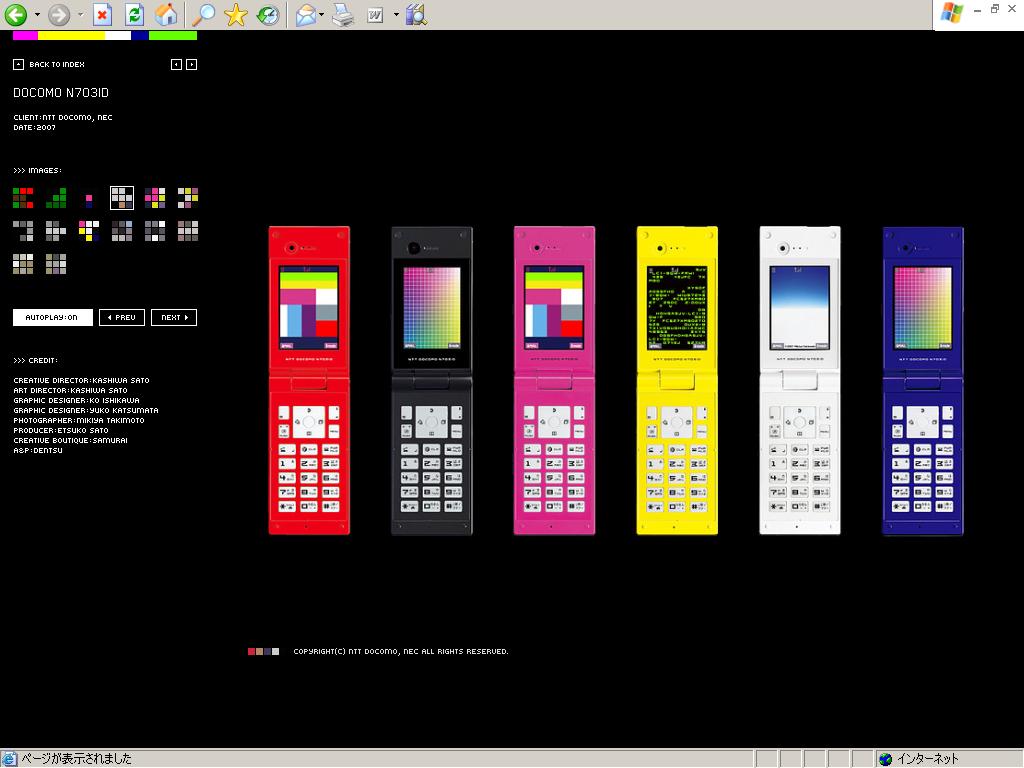Click the footer color squares logo
This screenshot has height=768, width=1024.
tap(263, 651)
